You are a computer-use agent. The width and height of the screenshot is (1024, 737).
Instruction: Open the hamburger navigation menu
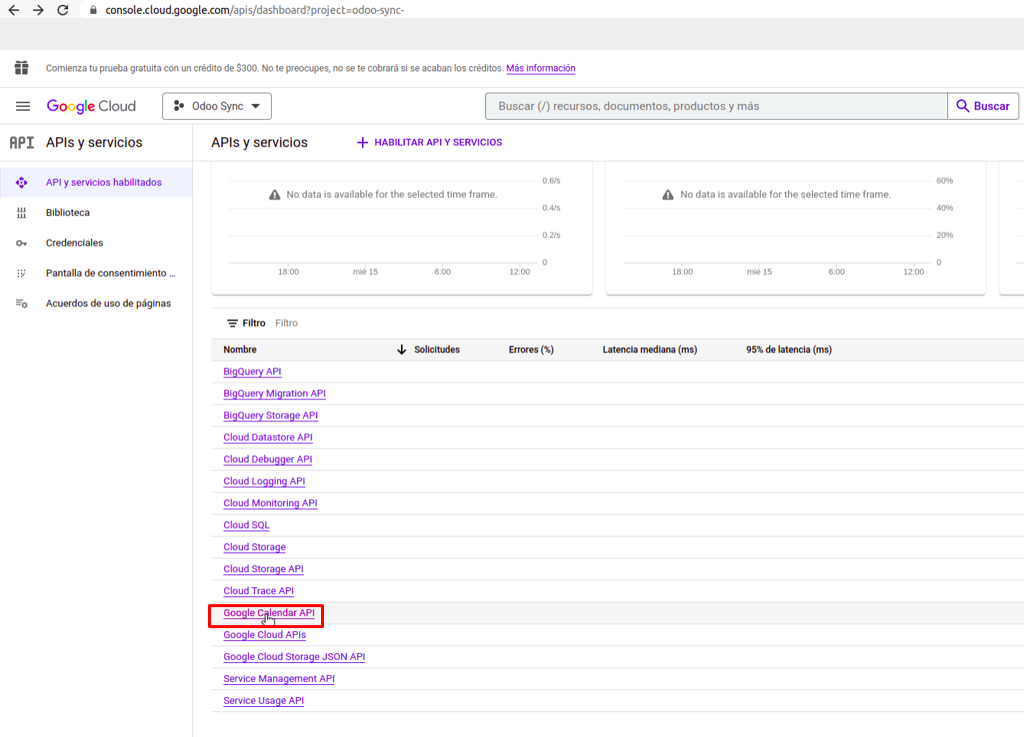tap(23, 106)
